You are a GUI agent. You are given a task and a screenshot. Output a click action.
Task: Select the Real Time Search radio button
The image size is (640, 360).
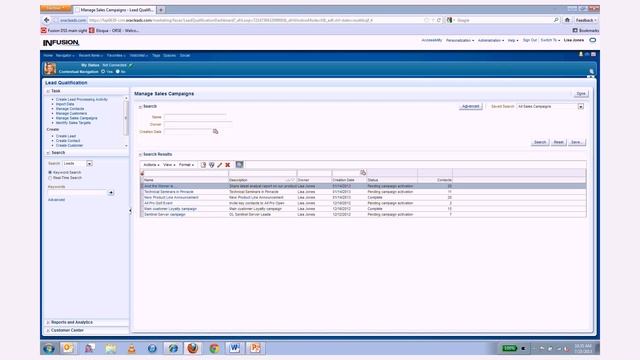tap(50, 178)
